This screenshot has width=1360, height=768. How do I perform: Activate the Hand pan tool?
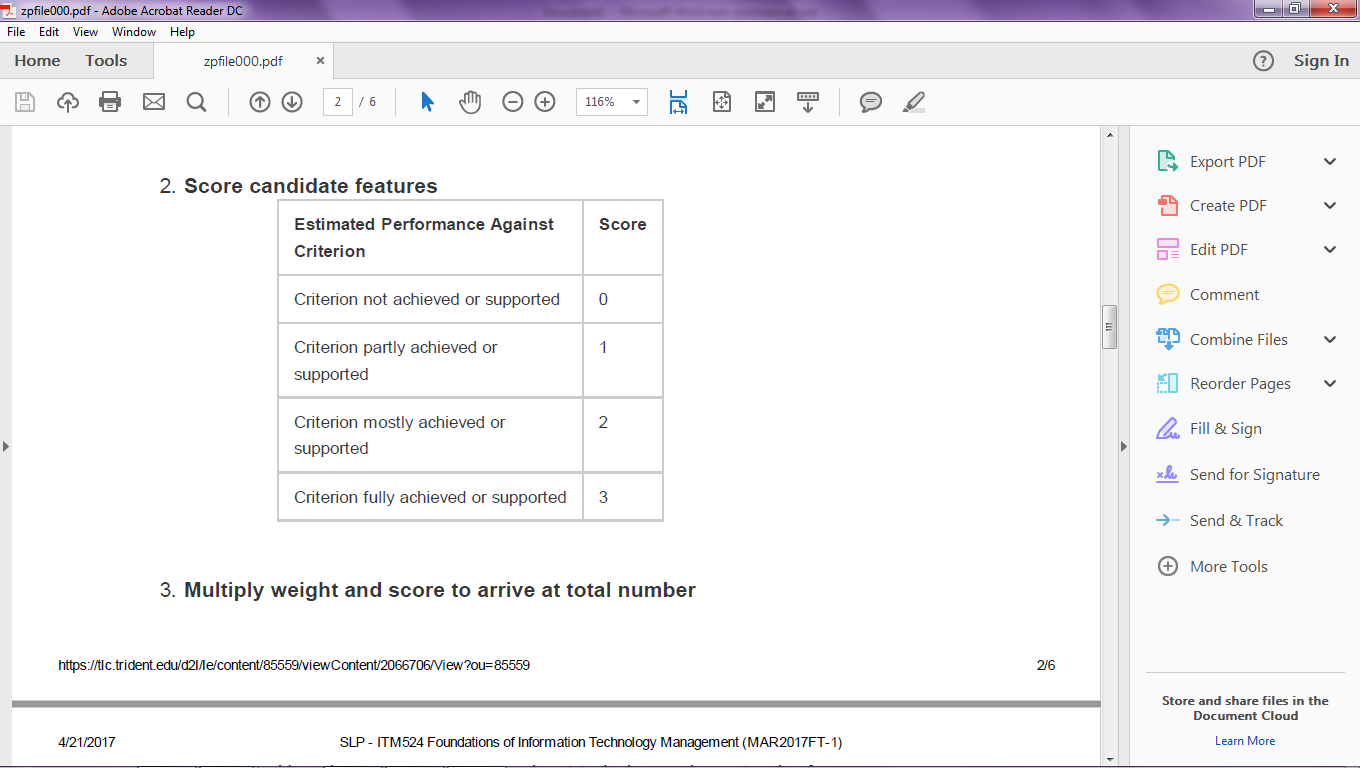click(x=470, y=102)
